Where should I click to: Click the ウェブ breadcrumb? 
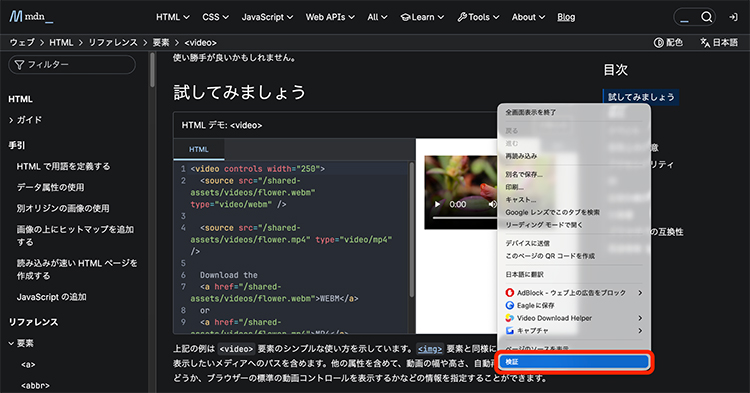pos(22,43)
